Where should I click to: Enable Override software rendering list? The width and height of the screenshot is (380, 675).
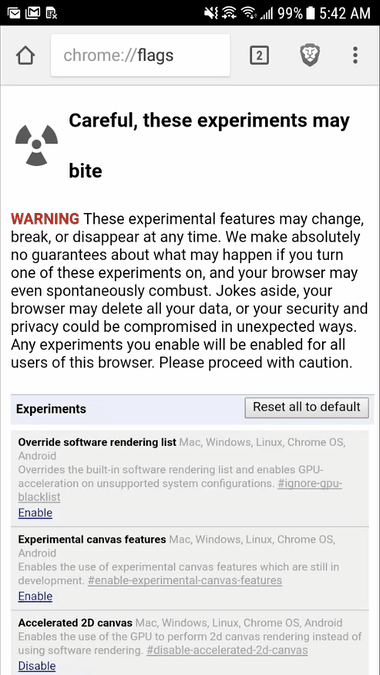click(x=35, y=513)
